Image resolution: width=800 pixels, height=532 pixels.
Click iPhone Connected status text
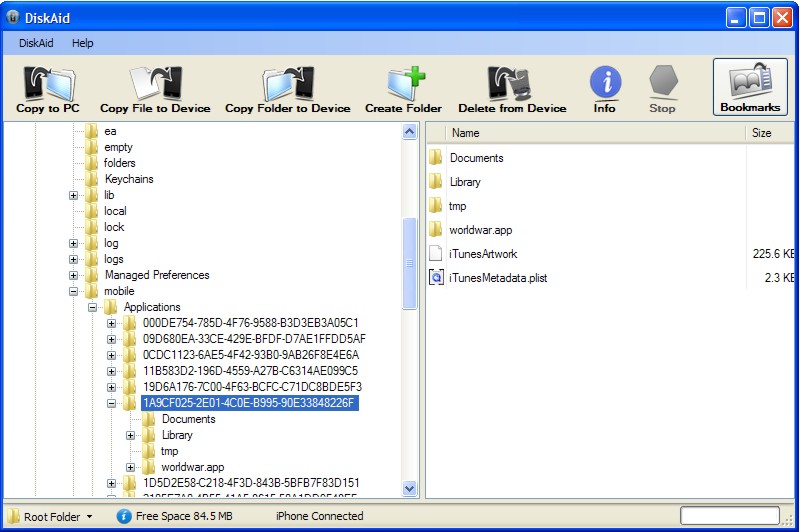pyautogui.click(x=319, y=516)
